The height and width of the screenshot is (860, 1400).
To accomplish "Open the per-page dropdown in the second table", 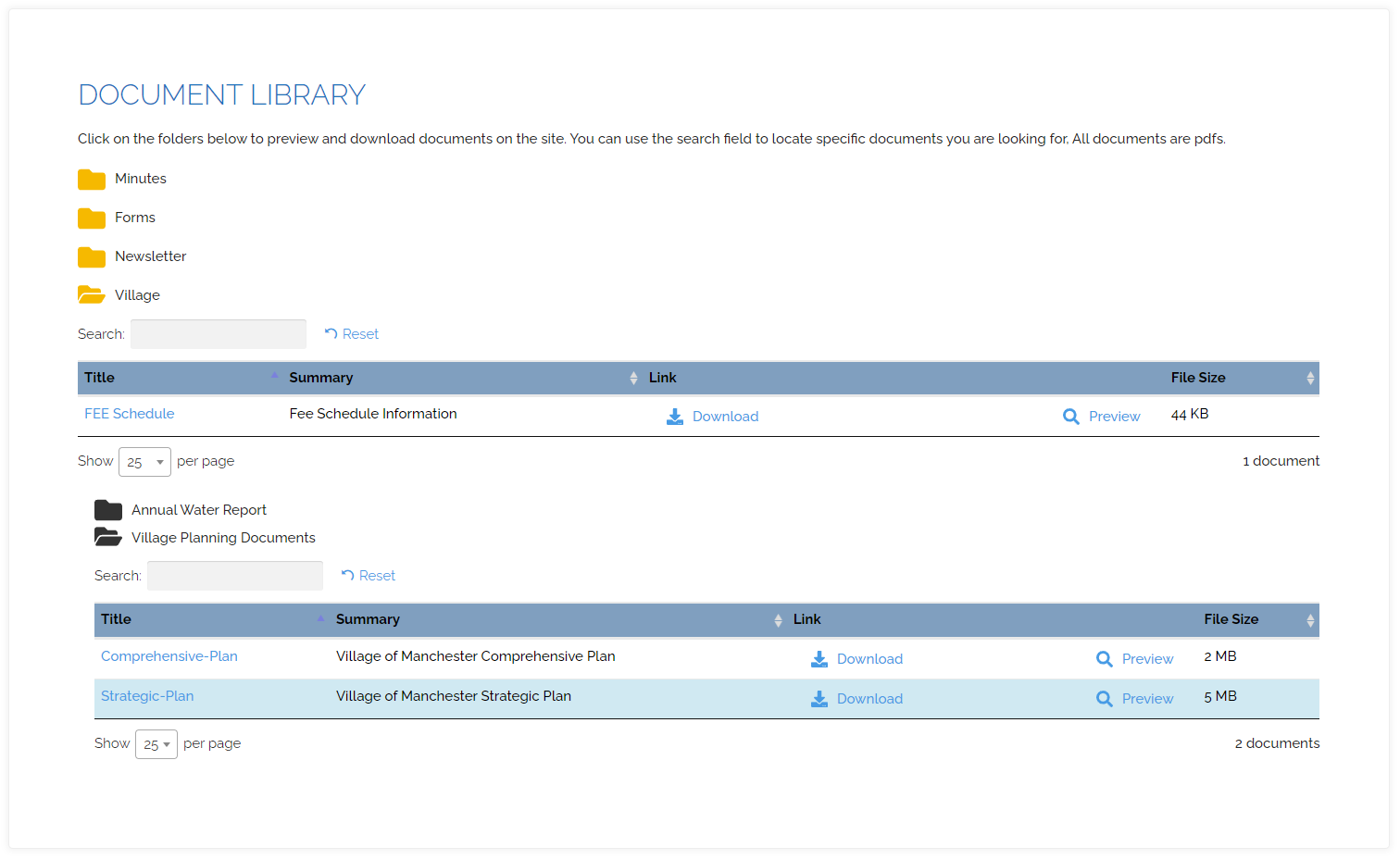I will (x=156, y=743).
